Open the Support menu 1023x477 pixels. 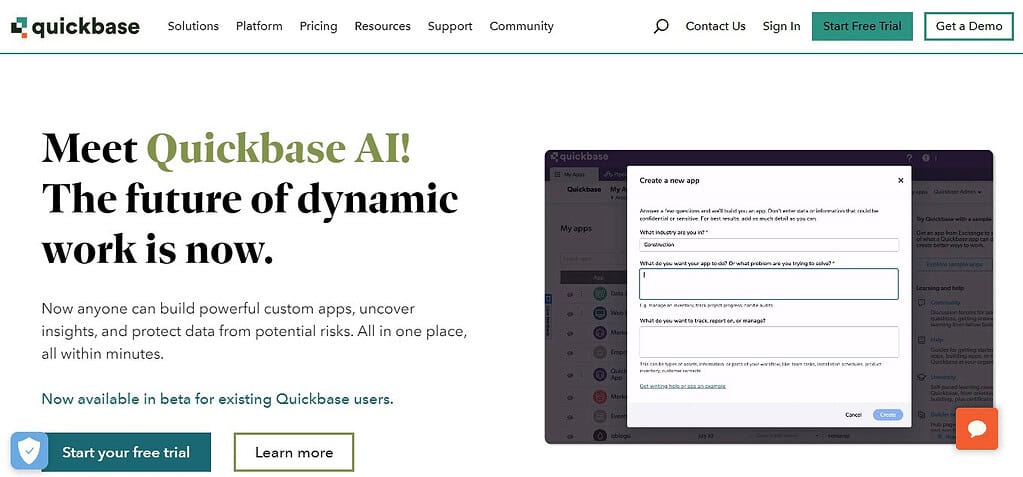click(x=450, y=26)
